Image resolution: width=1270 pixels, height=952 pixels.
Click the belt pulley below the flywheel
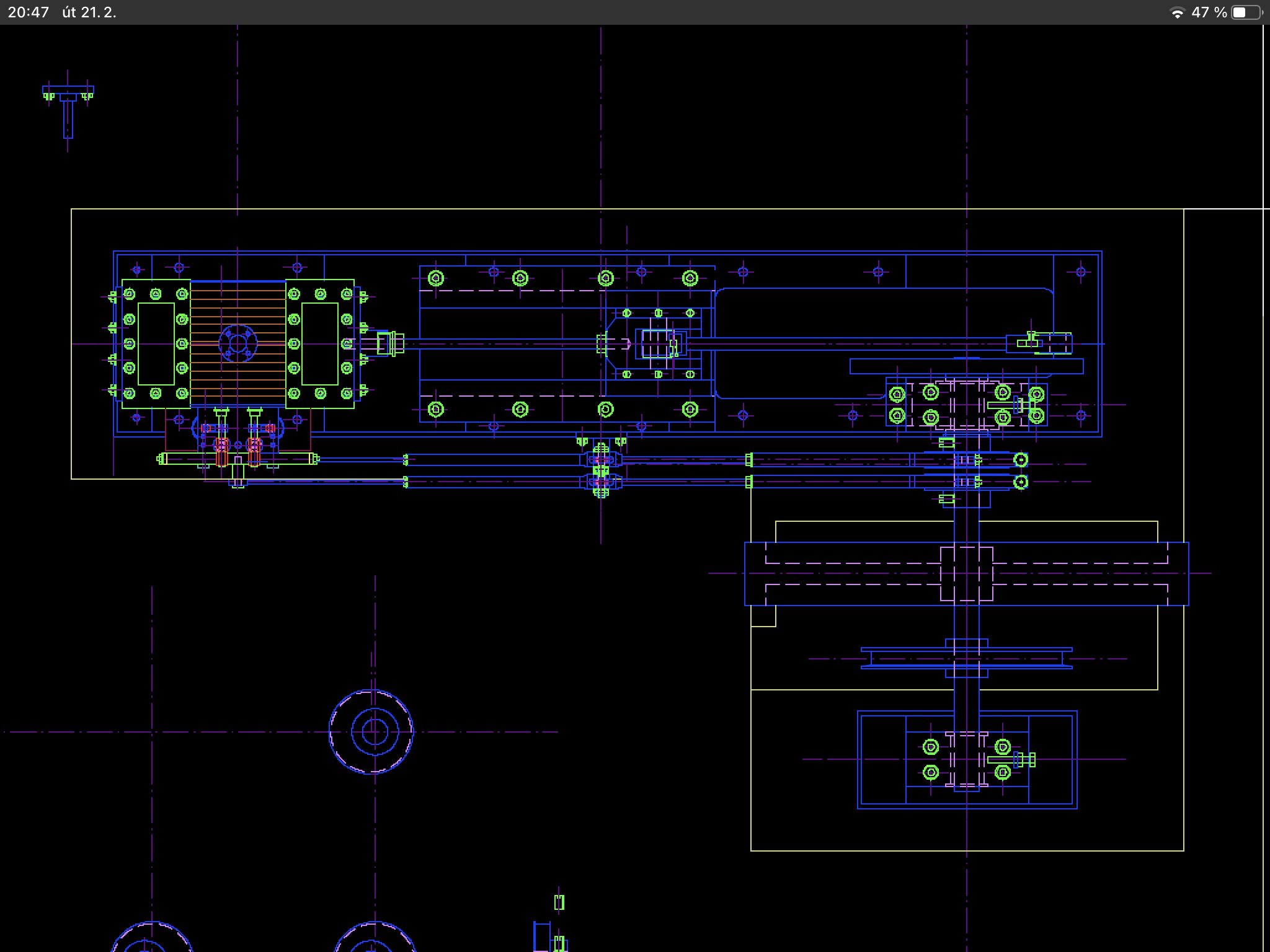[966, 658]
